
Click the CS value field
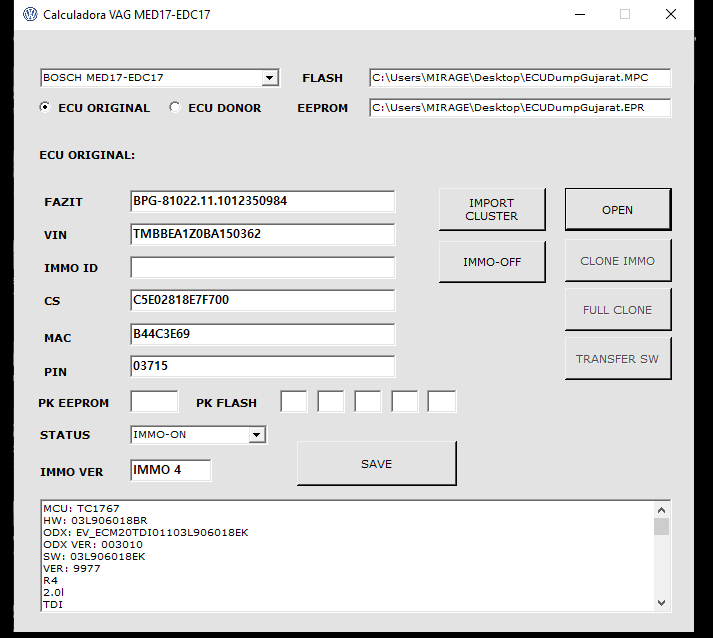click(x=262, y=300)
